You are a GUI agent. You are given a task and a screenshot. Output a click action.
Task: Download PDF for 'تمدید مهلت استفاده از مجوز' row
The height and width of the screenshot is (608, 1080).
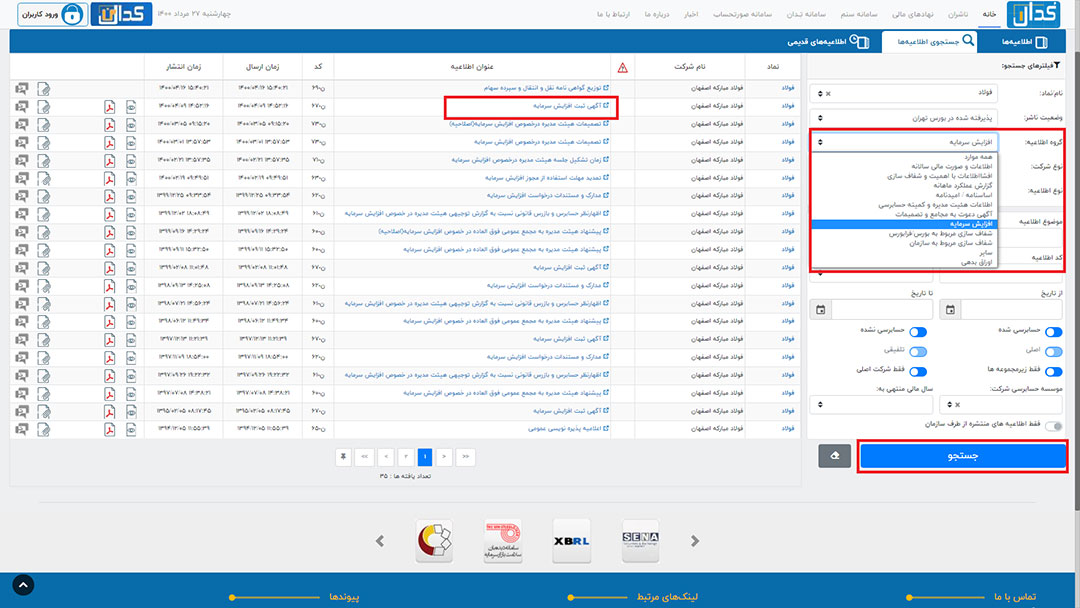pyautogui.click(x=110, y=178)
